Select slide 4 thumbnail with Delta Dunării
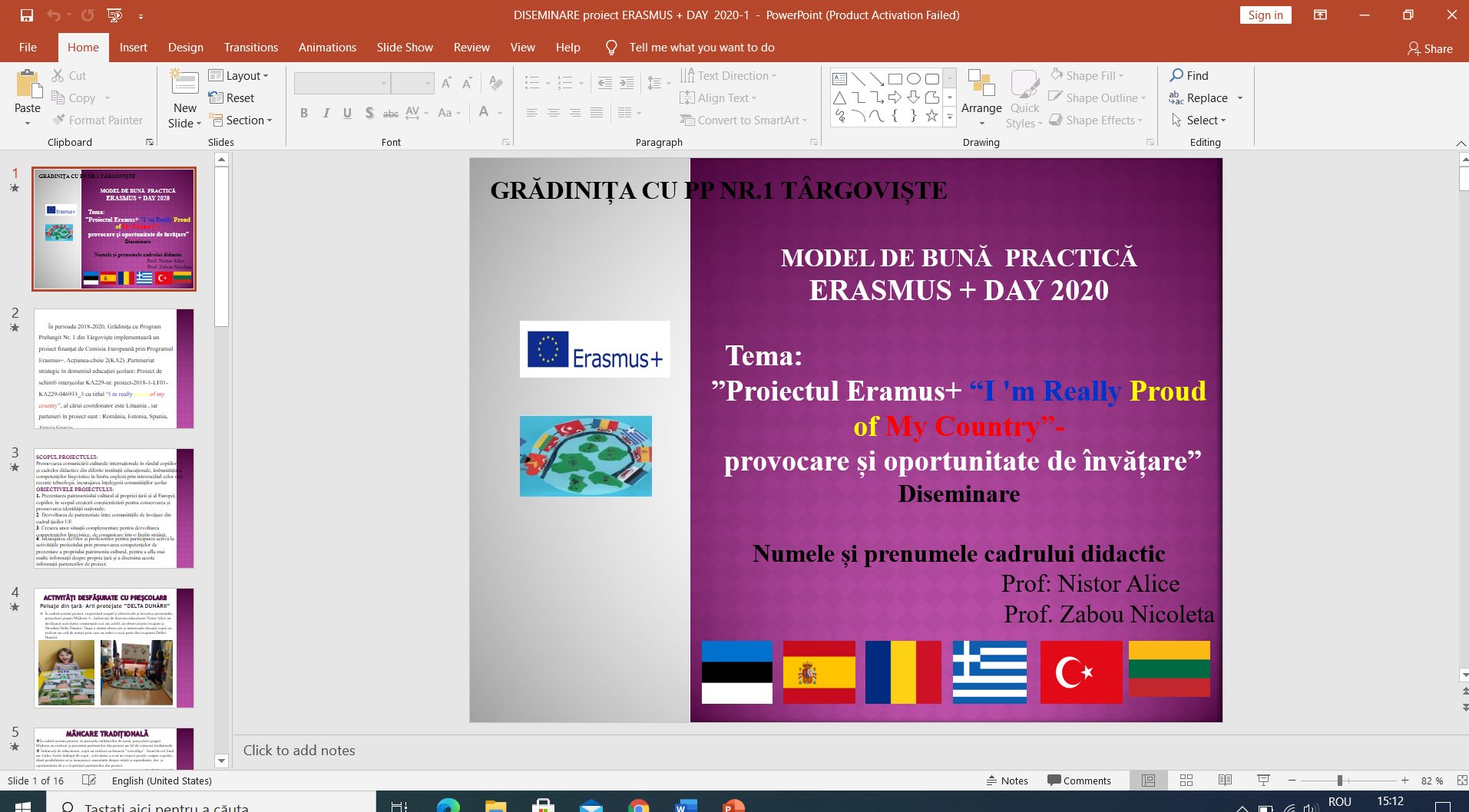This screenshot has width=1469, height=812. (114, 648)
